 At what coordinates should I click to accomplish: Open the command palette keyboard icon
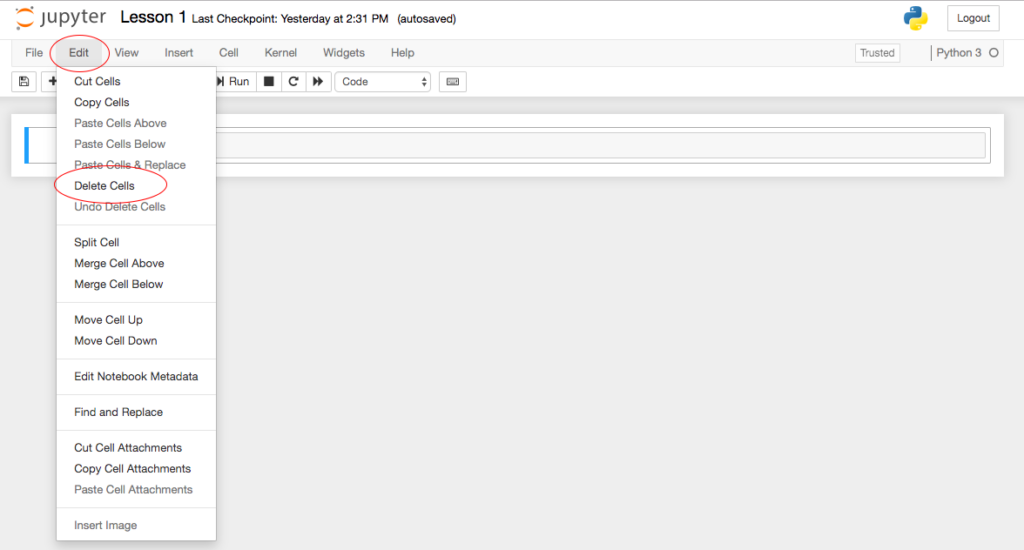click(452, 82)
